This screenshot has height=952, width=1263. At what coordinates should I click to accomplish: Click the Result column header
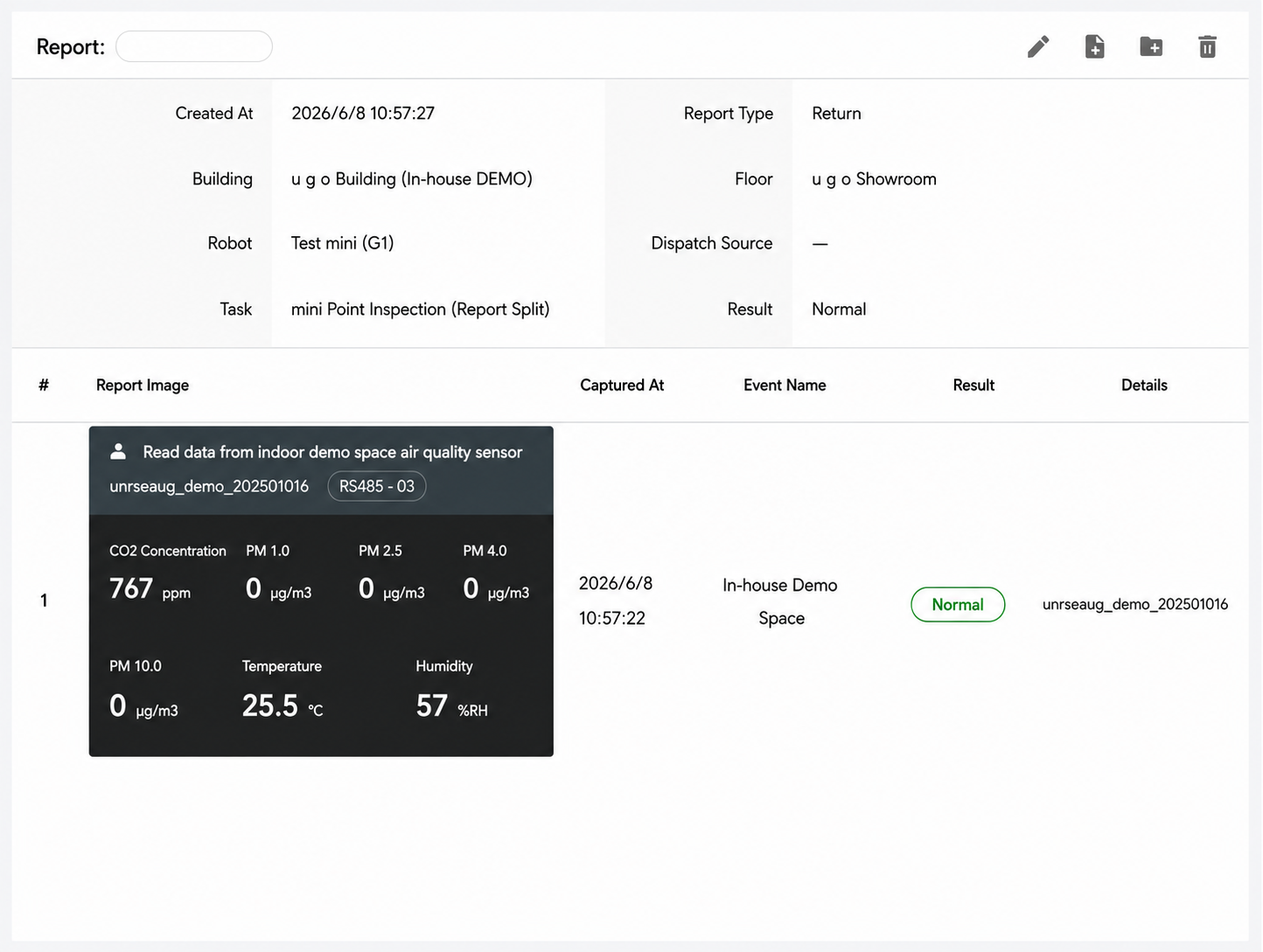[973, 385]
